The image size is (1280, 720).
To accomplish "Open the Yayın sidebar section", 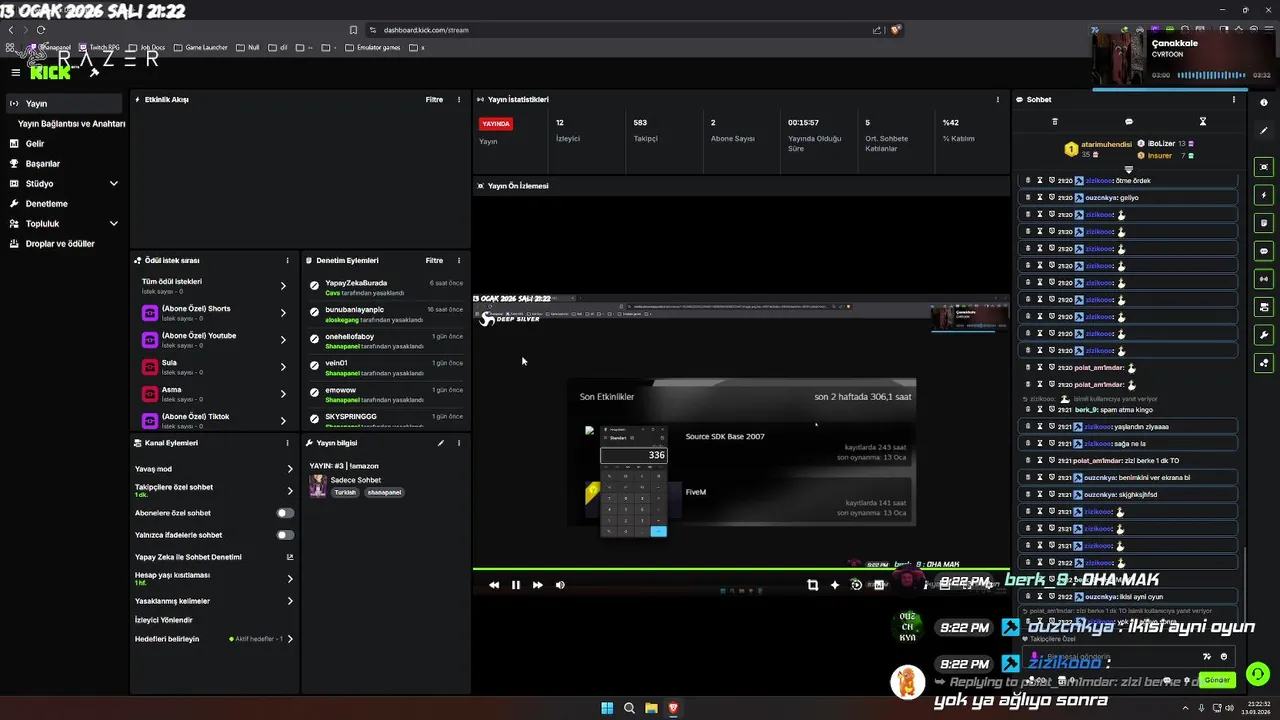I will point(65,104).
